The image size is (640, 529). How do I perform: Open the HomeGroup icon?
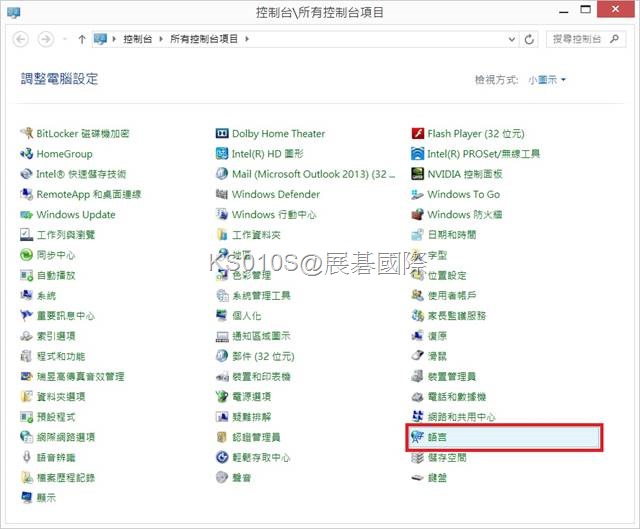[x=27, y=153]
